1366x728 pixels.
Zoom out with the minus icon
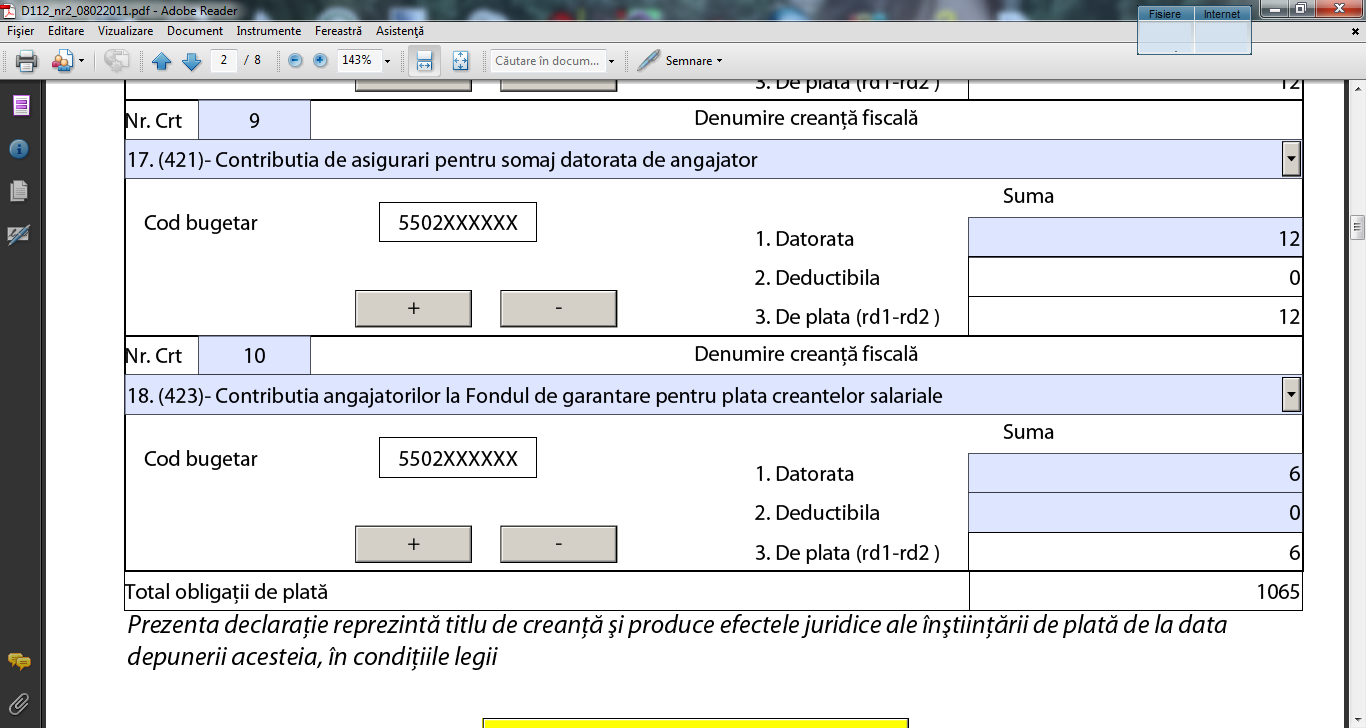pyautogui.click(x=295, y=60)
